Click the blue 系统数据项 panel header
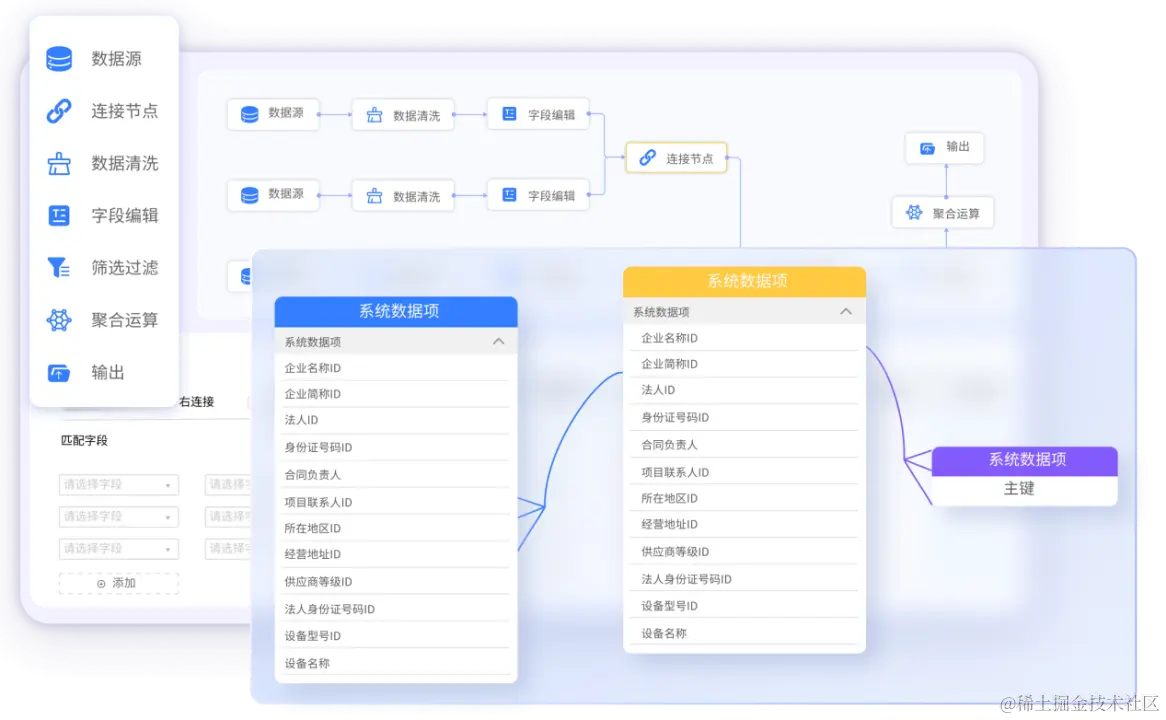1166x720 pixels. (395, 311)
